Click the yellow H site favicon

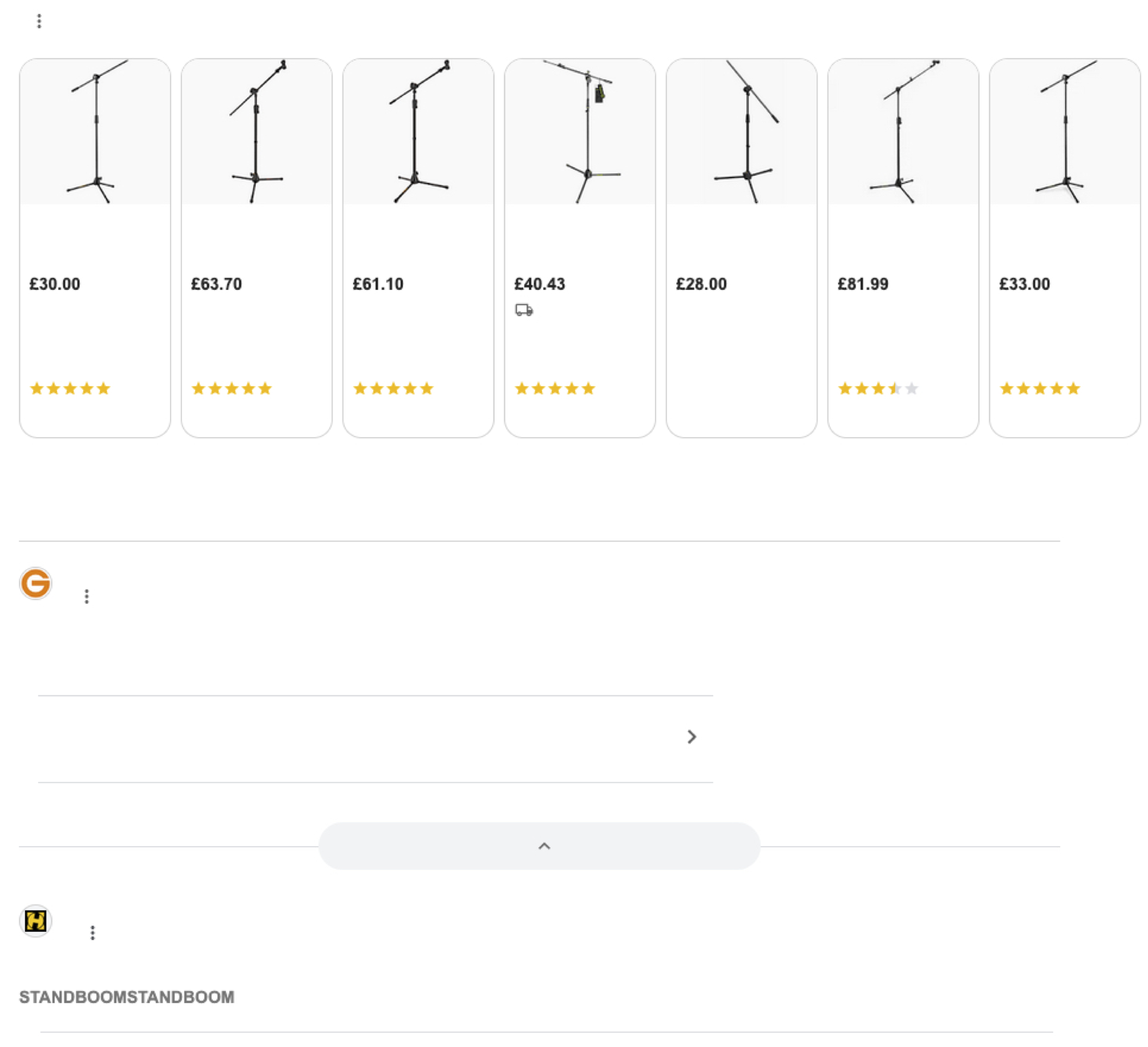tap(36, 920)
